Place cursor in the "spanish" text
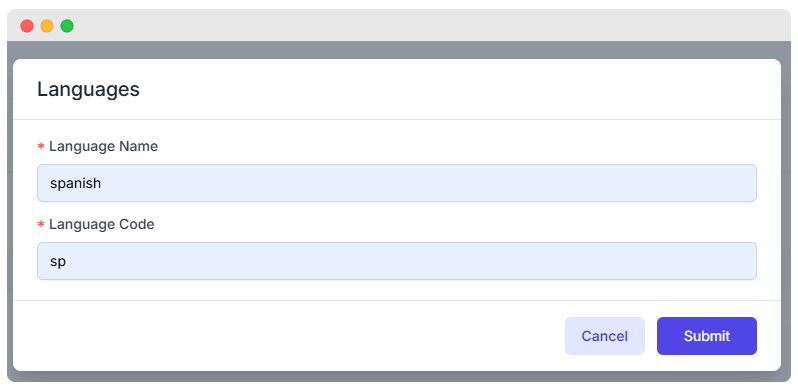The width and height of the screenshot is (798, 391). click(75, 183)
